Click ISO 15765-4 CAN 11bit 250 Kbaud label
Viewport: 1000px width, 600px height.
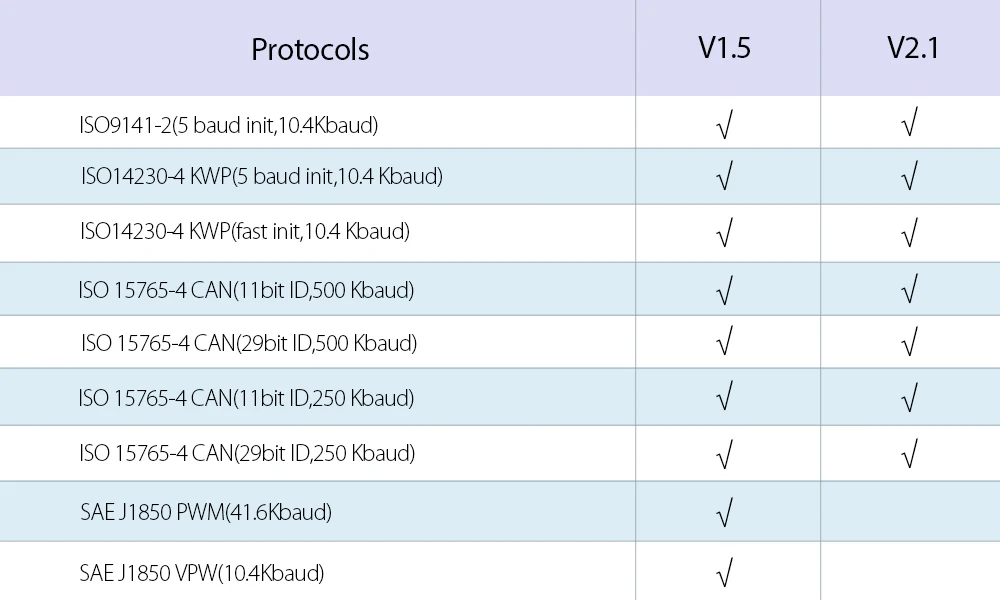tap(246, 398)
